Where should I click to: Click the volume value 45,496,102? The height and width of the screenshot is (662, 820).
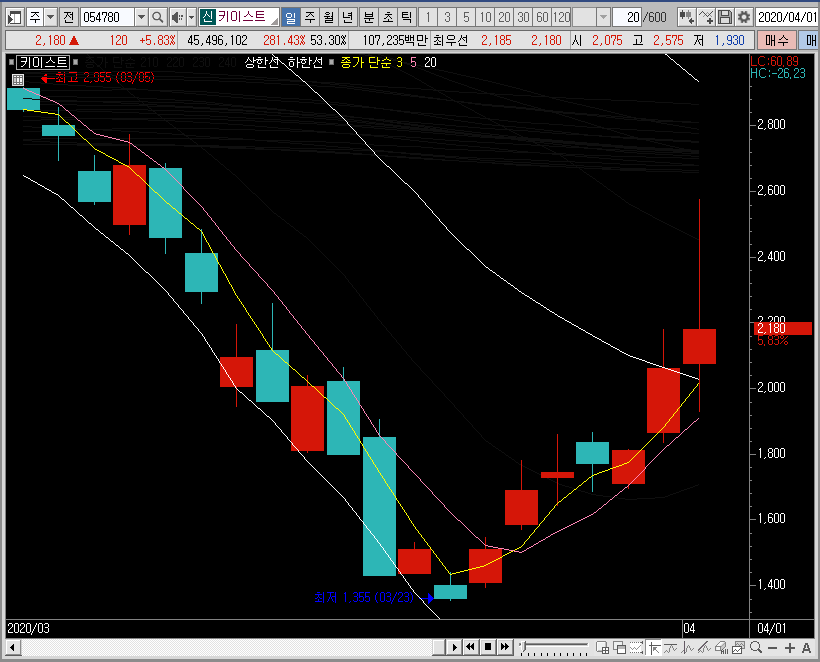(217, 40)
